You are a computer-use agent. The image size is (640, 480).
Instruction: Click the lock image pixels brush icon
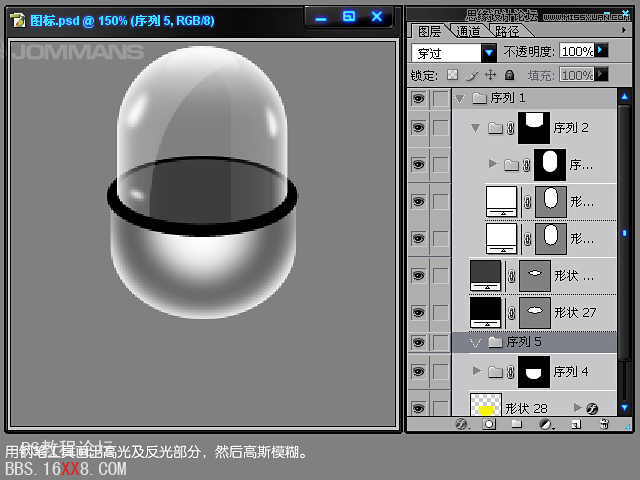coord(471,75)
